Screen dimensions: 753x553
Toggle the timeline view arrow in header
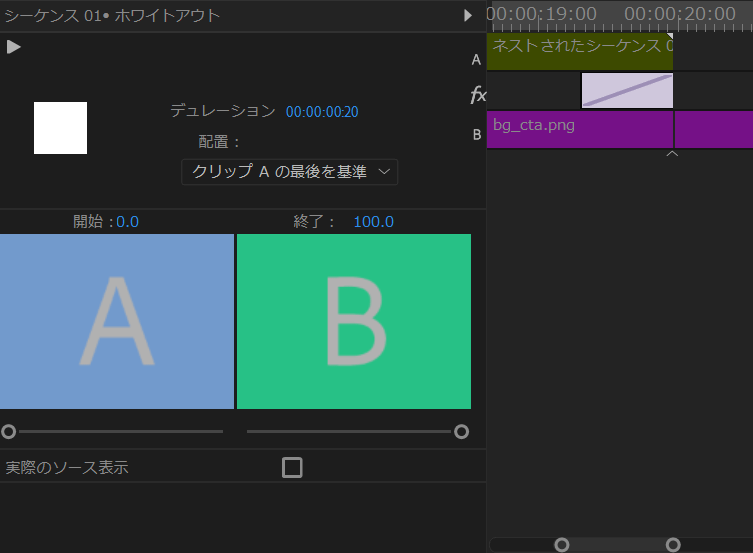pyautogui.click(x=468, y=16)
